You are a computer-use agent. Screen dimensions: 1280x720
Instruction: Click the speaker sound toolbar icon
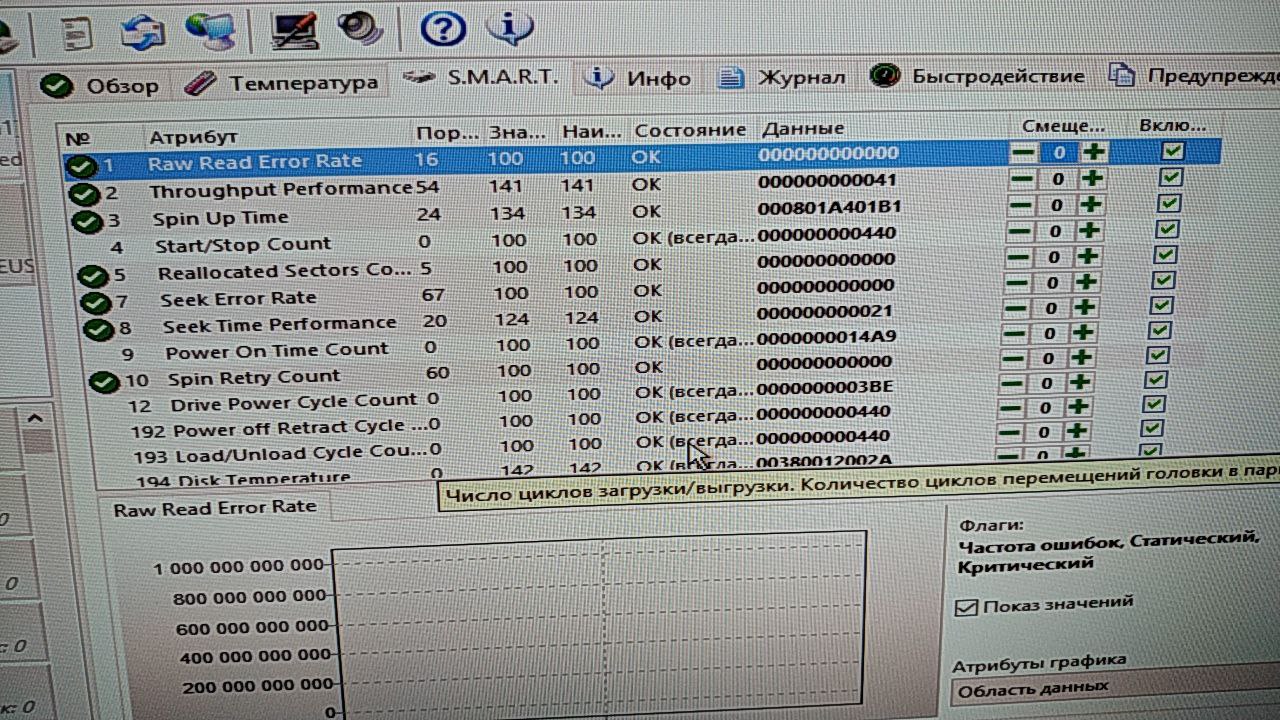point(360,28)
